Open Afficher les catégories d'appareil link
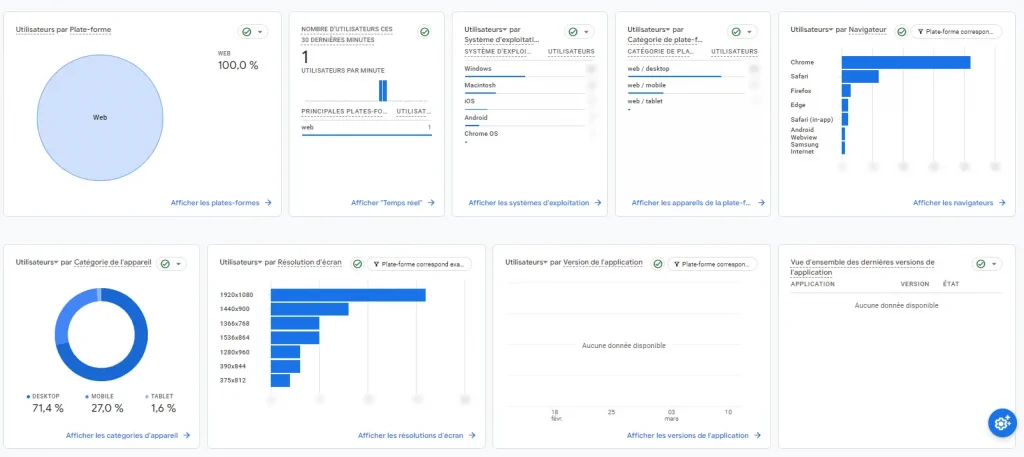The image size is (1024, 457). (x=128, y=435)
